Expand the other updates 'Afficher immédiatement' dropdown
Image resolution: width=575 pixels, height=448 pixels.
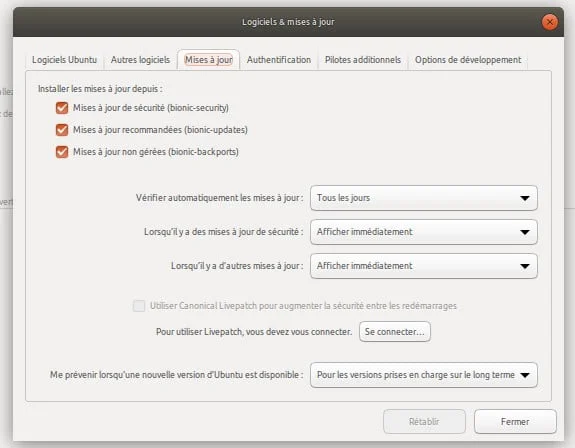point(424,266)
